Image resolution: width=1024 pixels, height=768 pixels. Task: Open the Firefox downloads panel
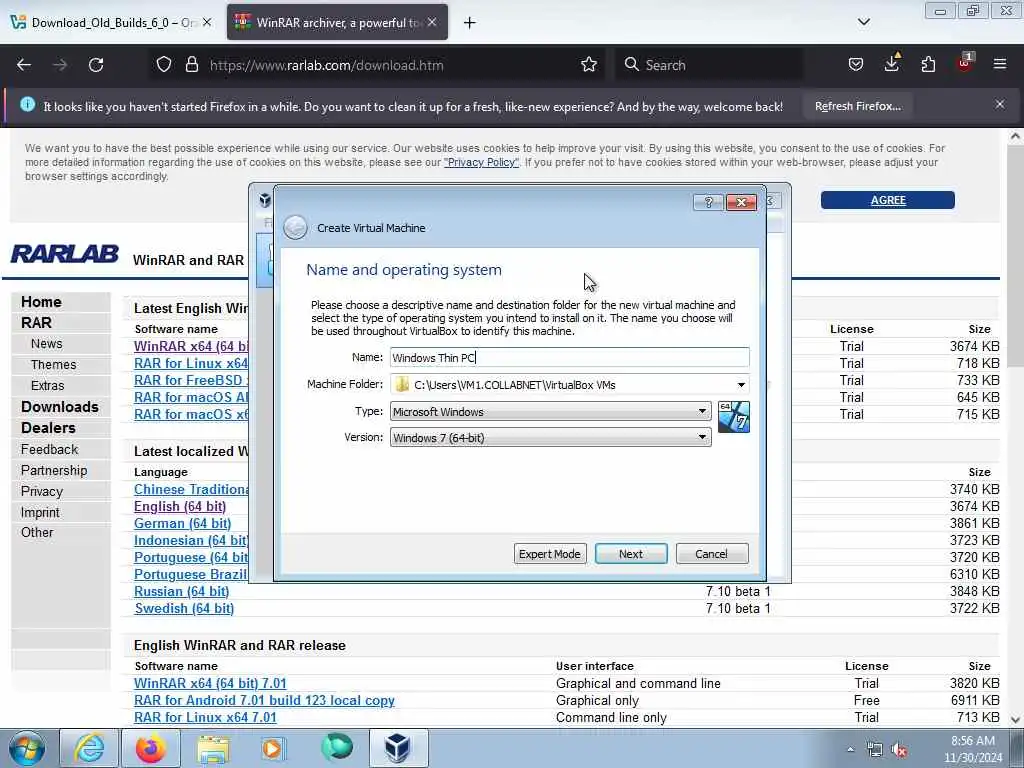click(x=892, y=63)
